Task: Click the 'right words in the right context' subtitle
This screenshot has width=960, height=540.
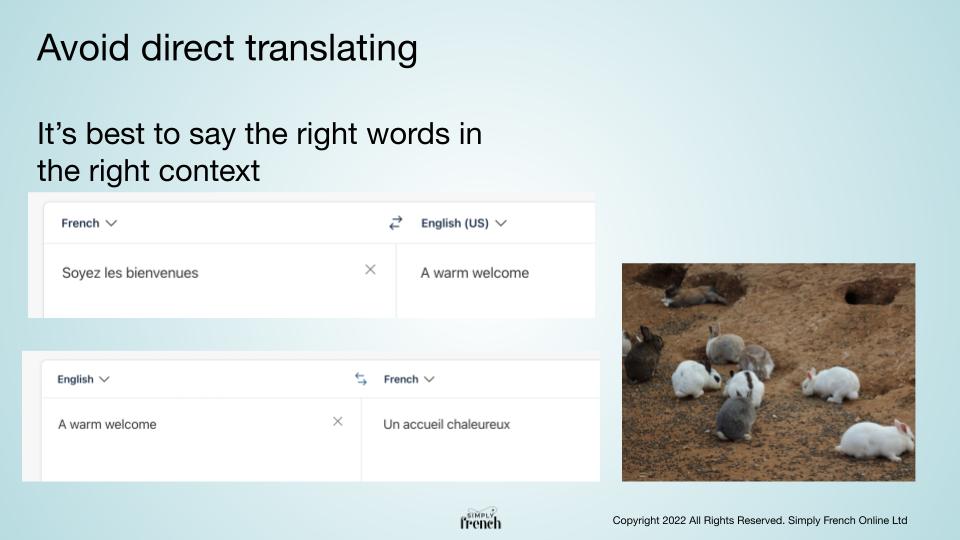Action: (260, 152)
